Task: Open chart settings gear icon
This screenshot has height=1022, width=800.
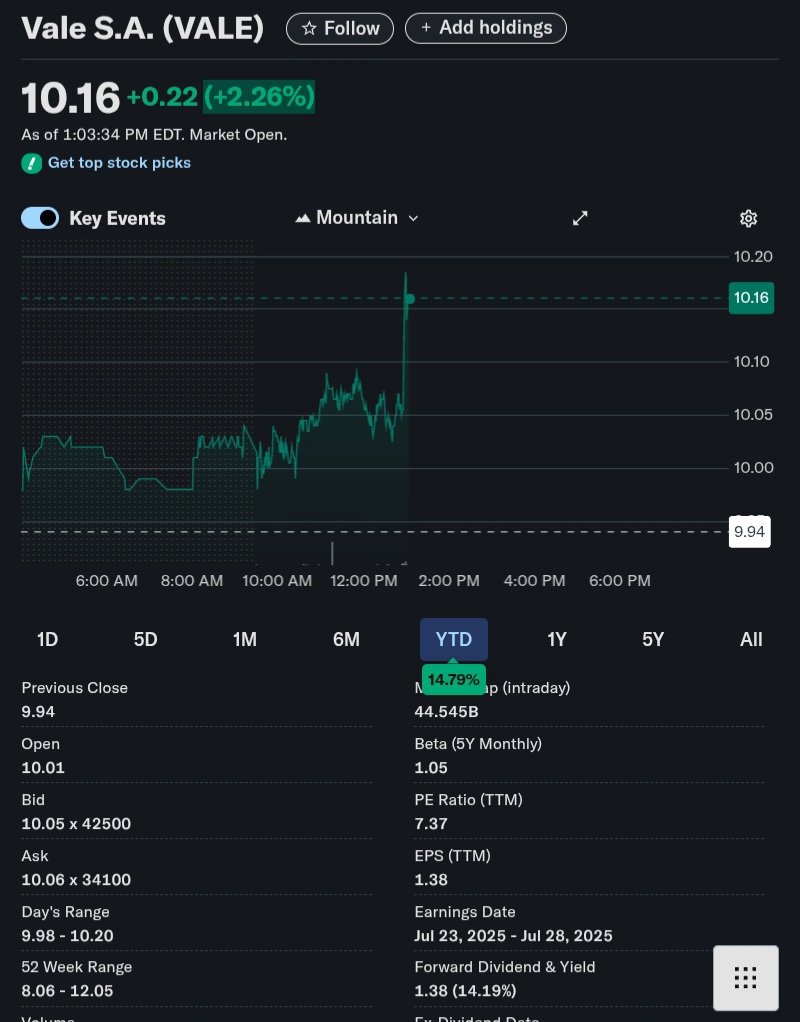Action: click(x=748, y=218)
